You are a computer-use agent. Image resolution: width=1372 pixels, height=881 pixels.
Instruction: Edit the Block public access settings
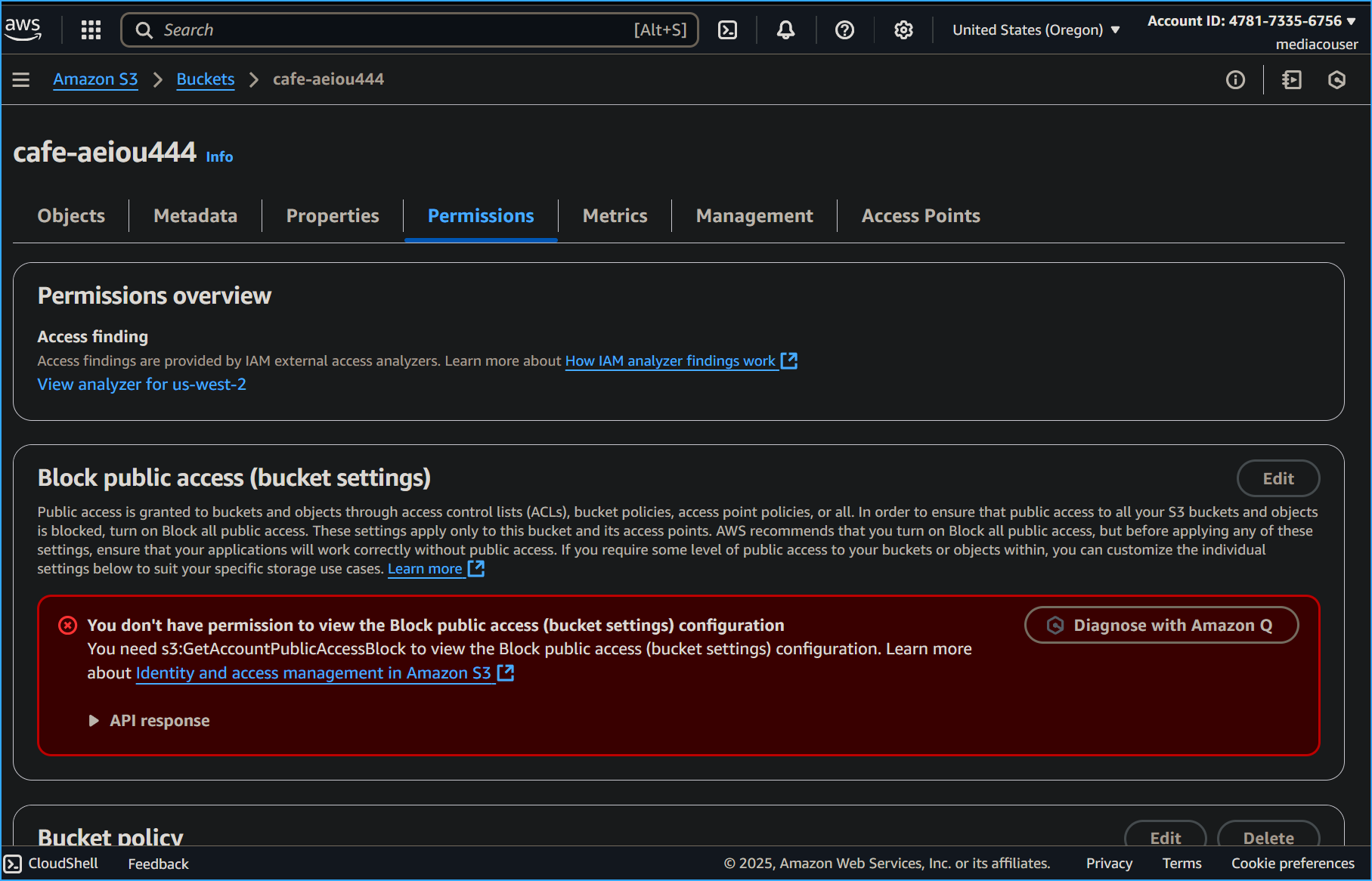coord(1278,478)
